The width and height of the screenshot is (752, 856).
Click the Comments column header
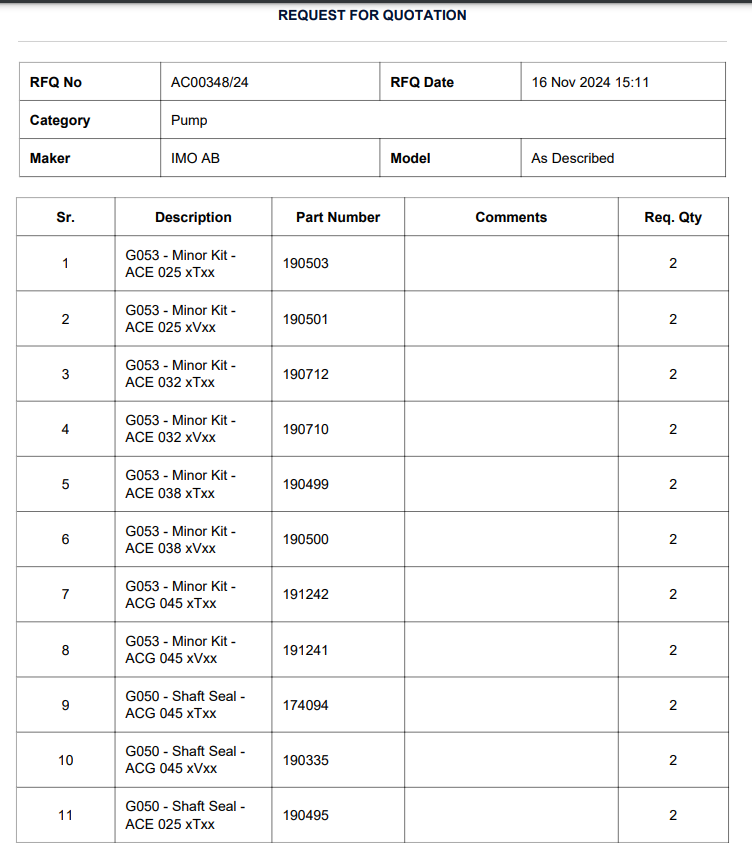[x=511, y=217]
